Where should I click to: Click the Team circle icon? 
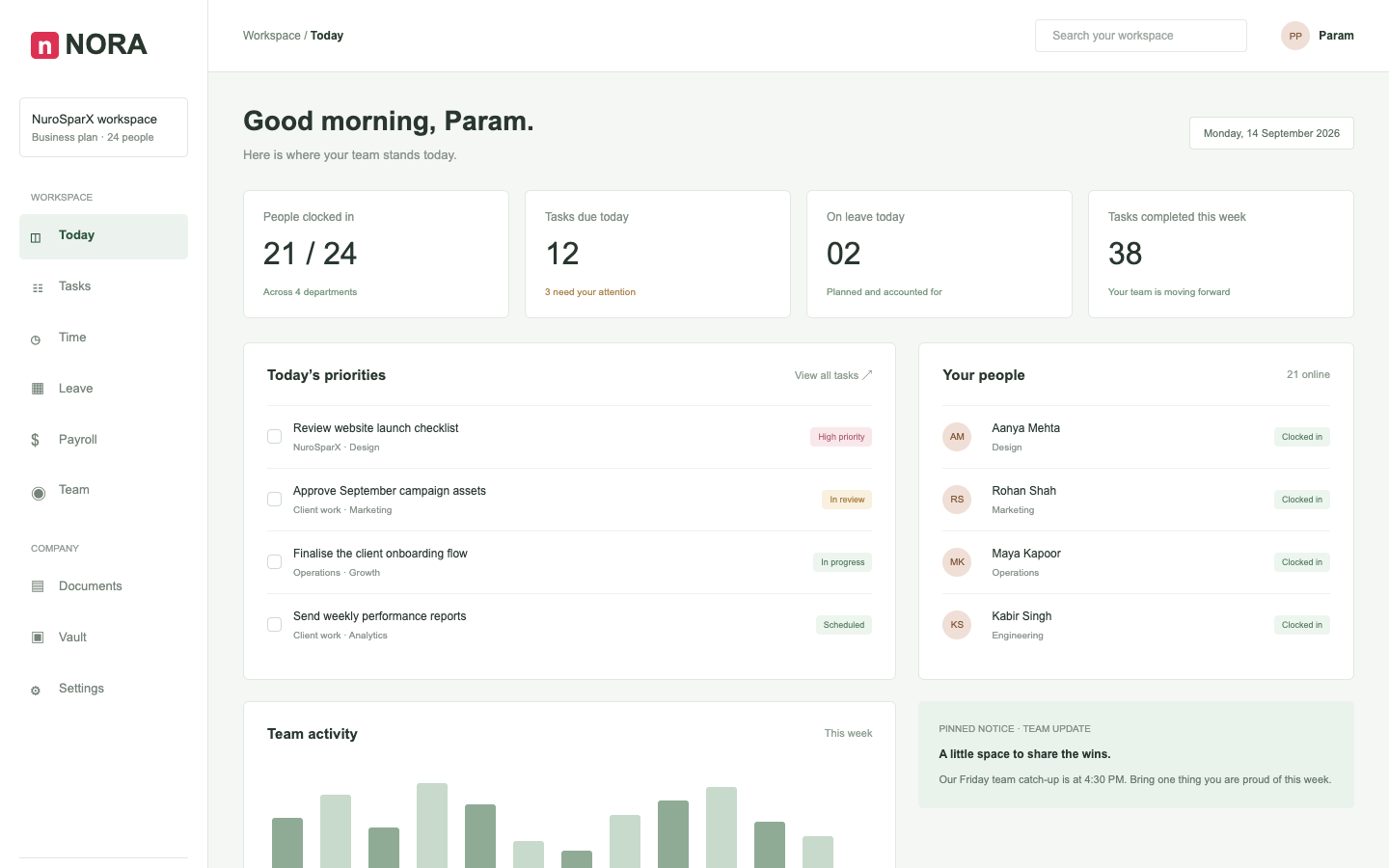[x=39, y=493]
